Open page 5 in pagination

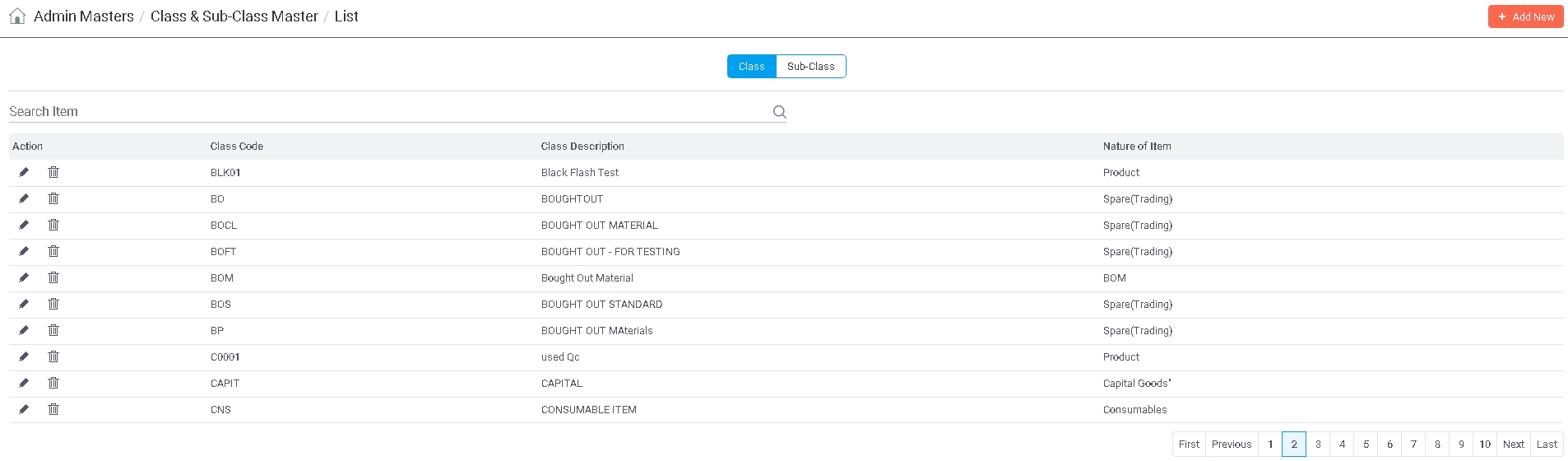1366,445
